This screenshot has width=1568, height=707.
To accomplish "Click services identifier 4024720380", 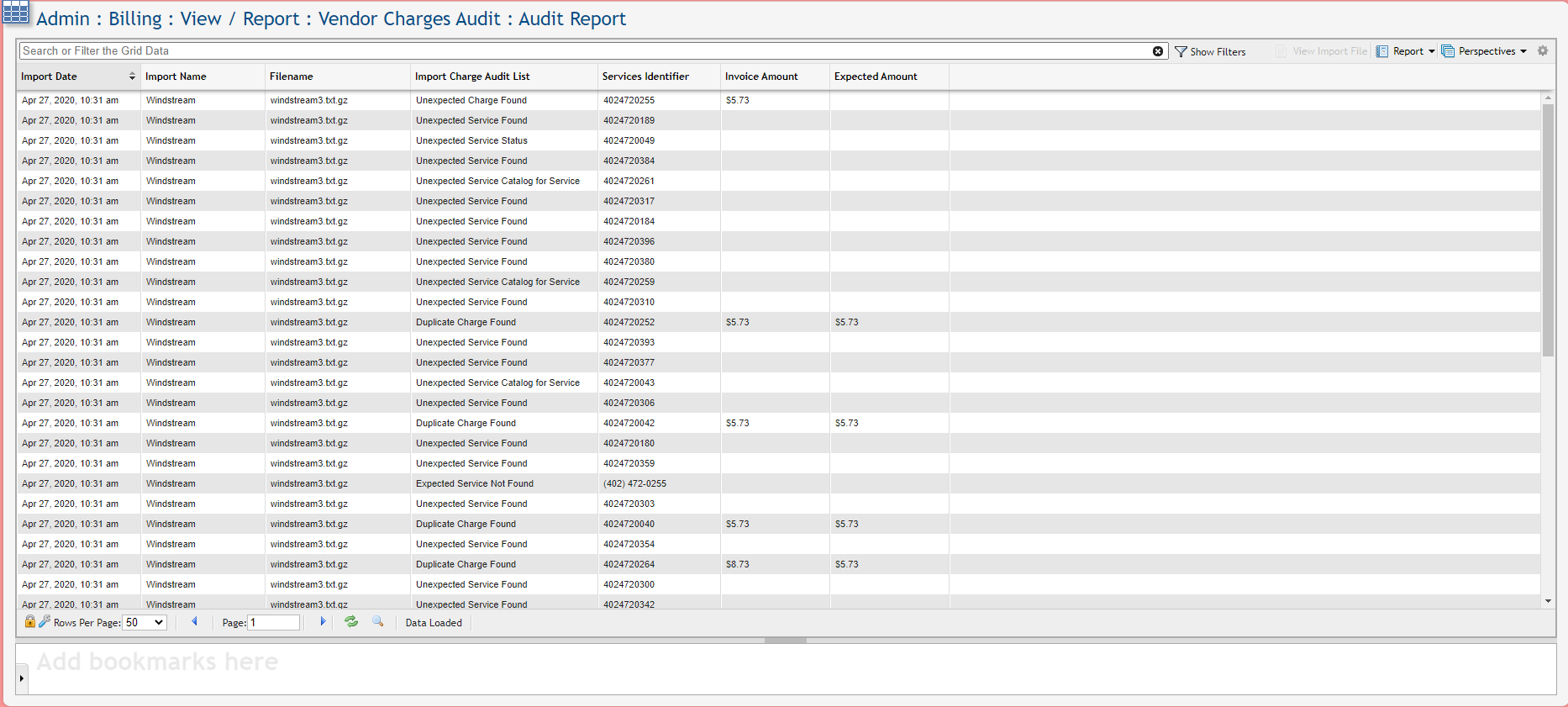I will (629, 261).
